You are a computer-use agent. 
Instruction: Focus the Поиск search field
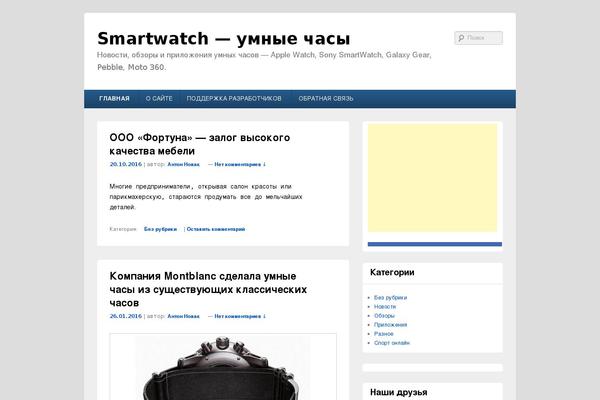click(x=479, y=38)
